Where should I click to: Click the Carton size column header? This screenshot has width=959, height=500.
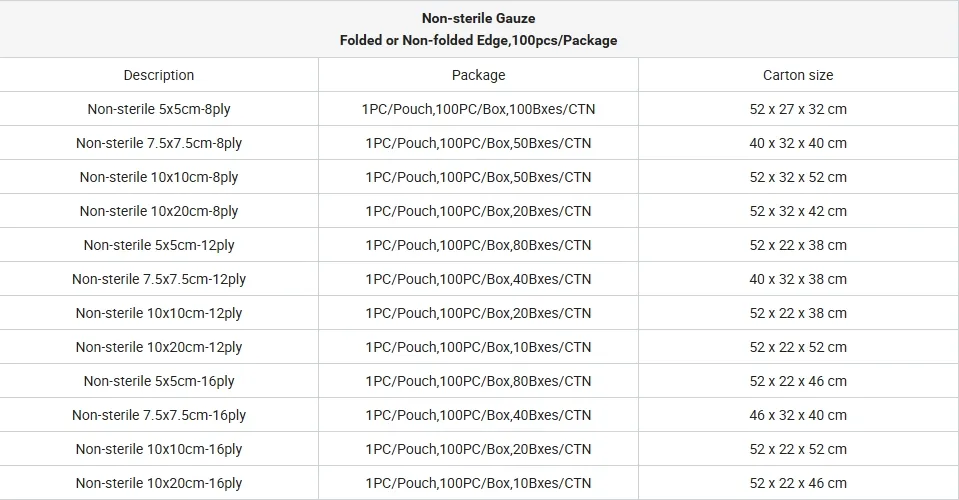click(798, 75)
